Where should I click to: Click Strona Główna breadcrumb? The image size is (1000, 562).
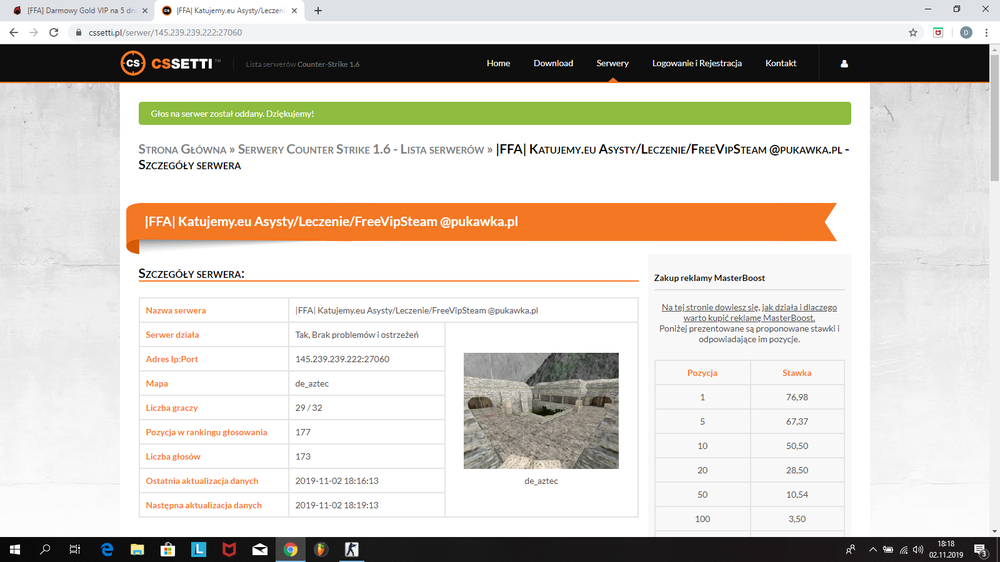pyautogui.click(x=182, y=149)
